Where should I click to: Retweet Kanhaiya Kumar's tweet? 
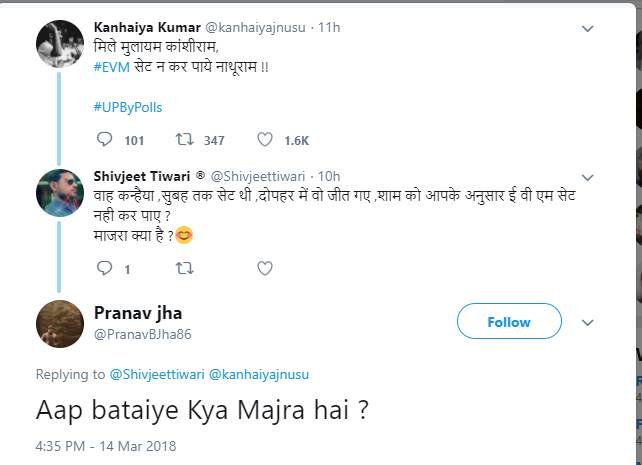(183, 140)
